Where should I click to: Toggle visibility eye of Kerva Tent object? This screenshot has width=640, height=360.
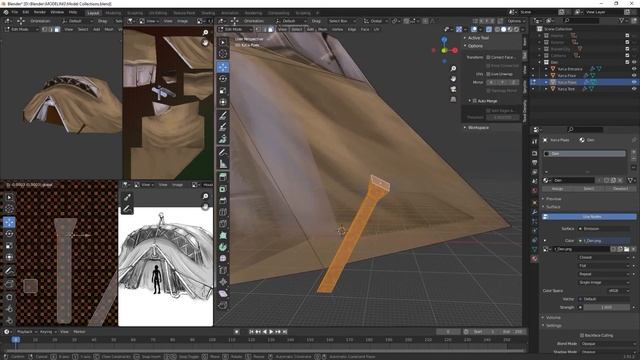(x=634, y=89)
